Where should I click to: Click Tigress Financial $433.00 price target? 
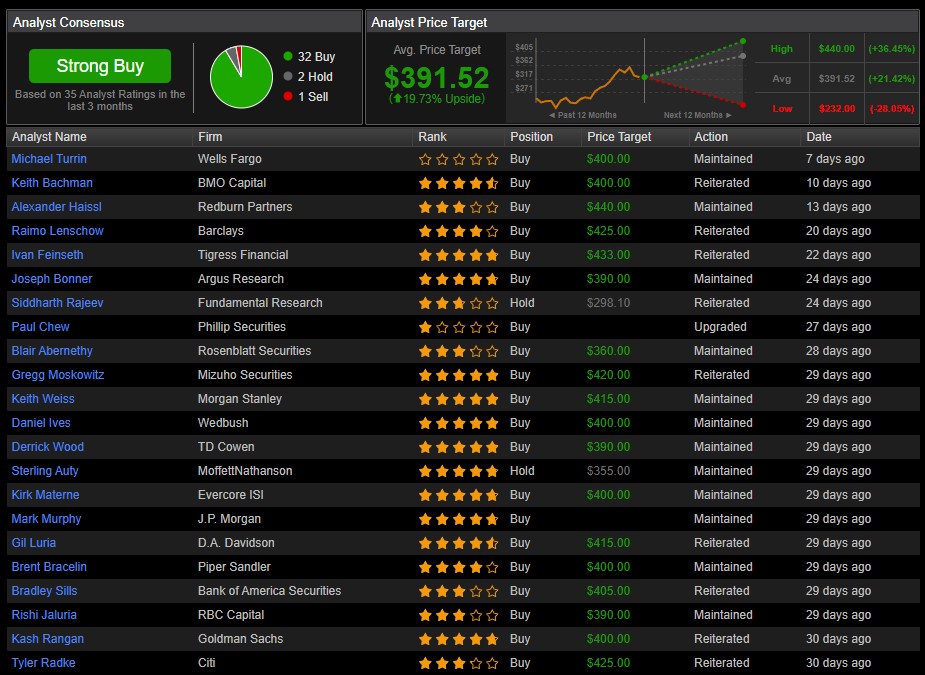(608, 255)
